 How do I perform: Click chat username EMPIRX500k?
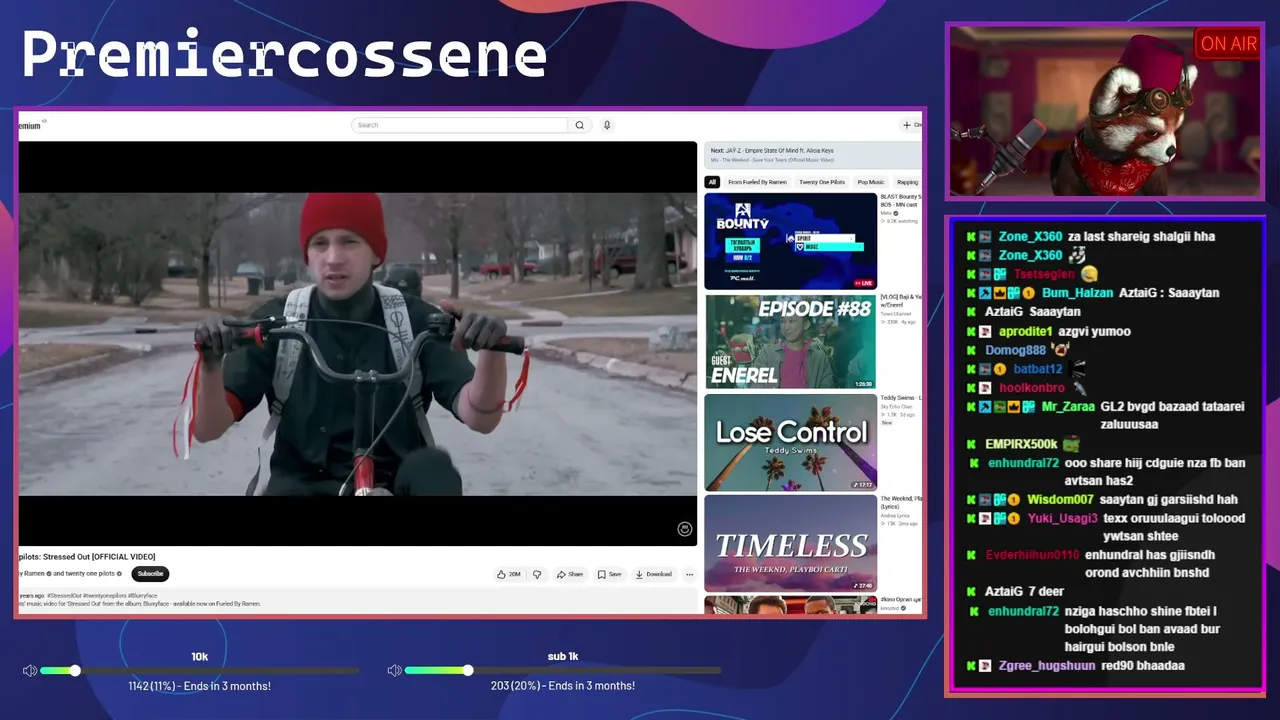click(x=1021, y=444)
